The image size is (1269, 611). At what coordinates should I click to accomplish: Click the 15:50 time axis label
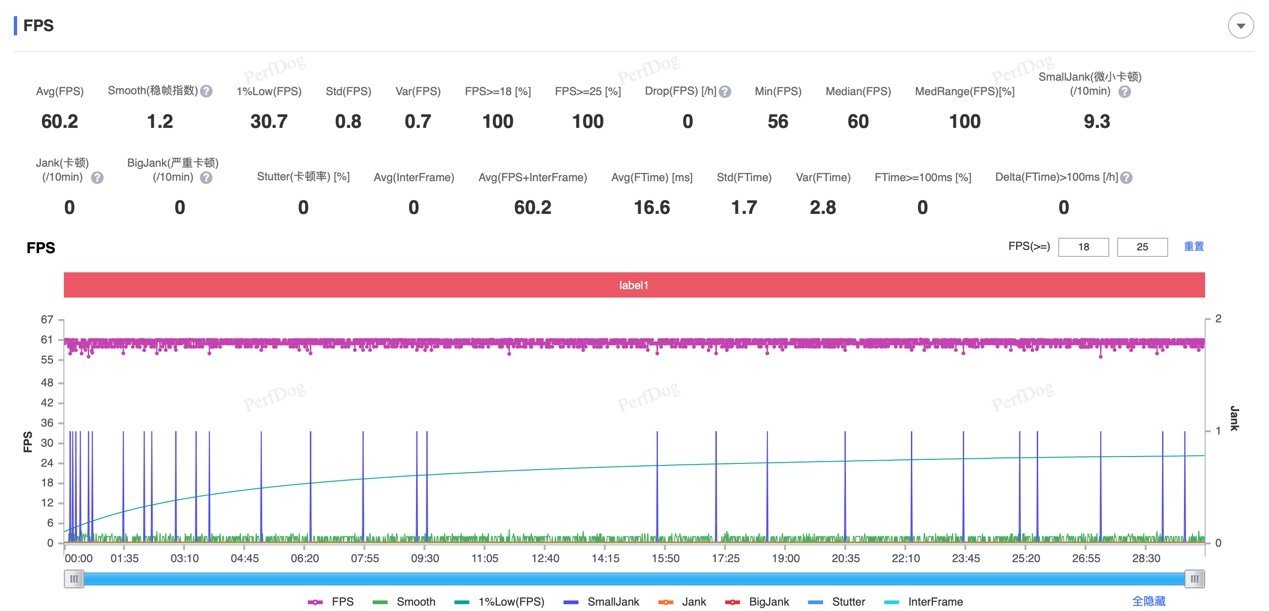(665, 559)
